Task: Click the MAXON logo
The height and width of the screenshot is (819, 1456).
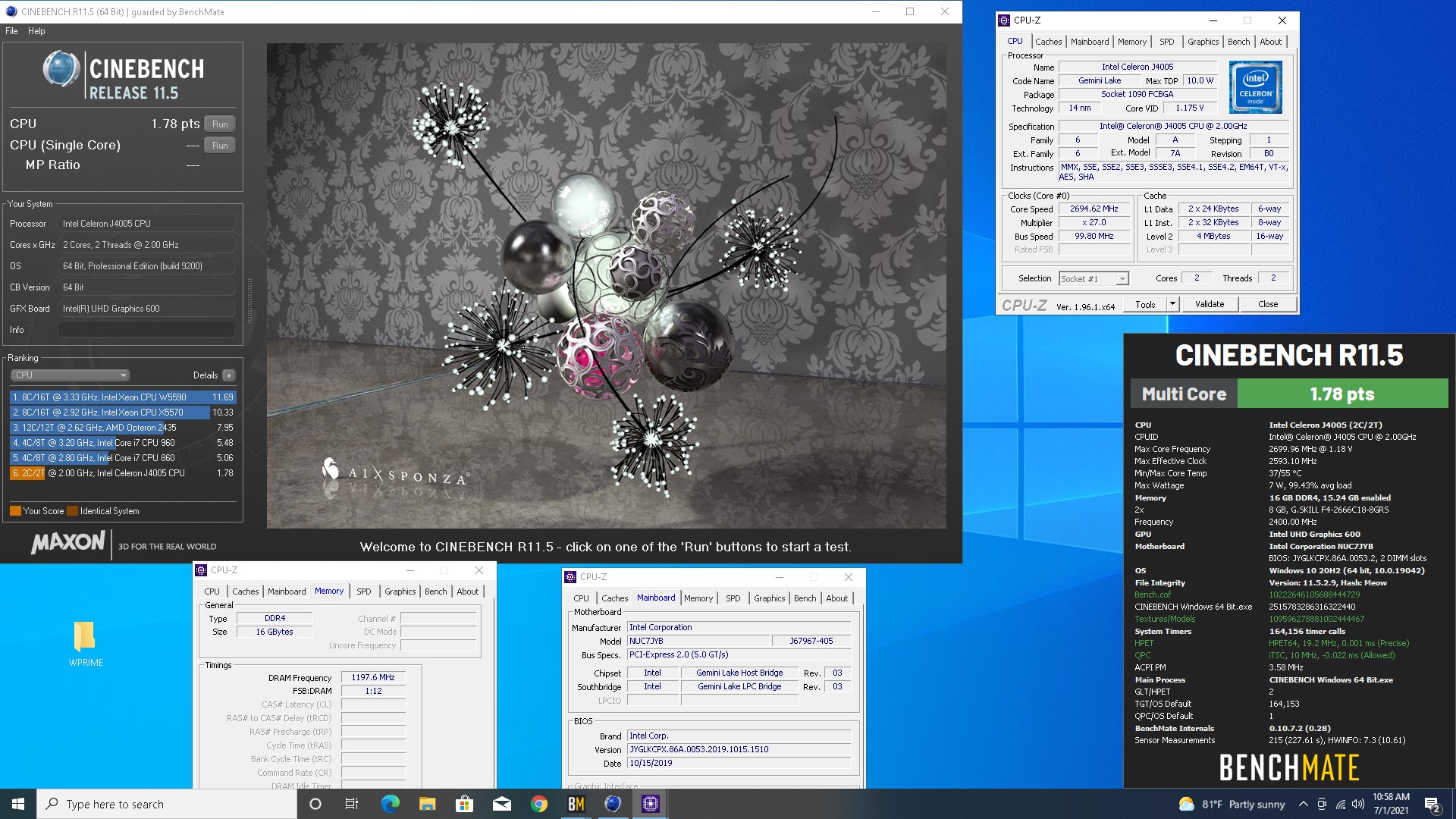Action: [x=68, y=543]
